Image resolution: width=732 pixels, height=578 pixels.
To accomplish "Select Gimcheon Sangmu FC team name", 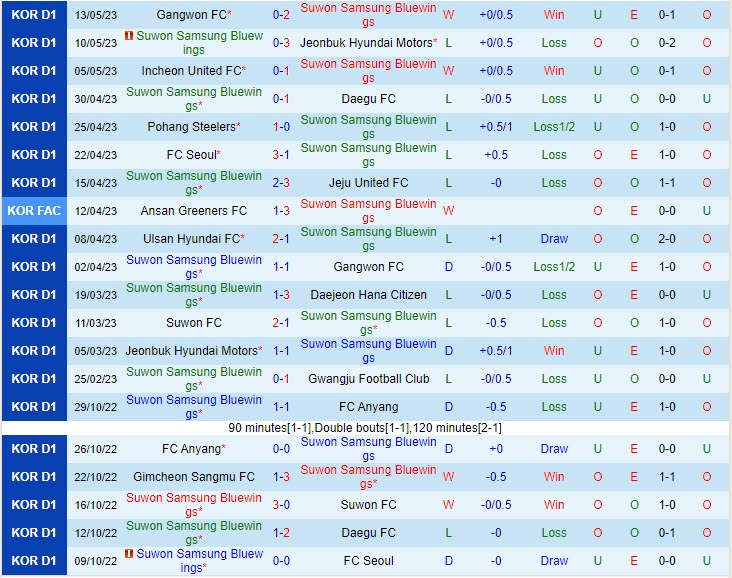I will click(194, 477).
